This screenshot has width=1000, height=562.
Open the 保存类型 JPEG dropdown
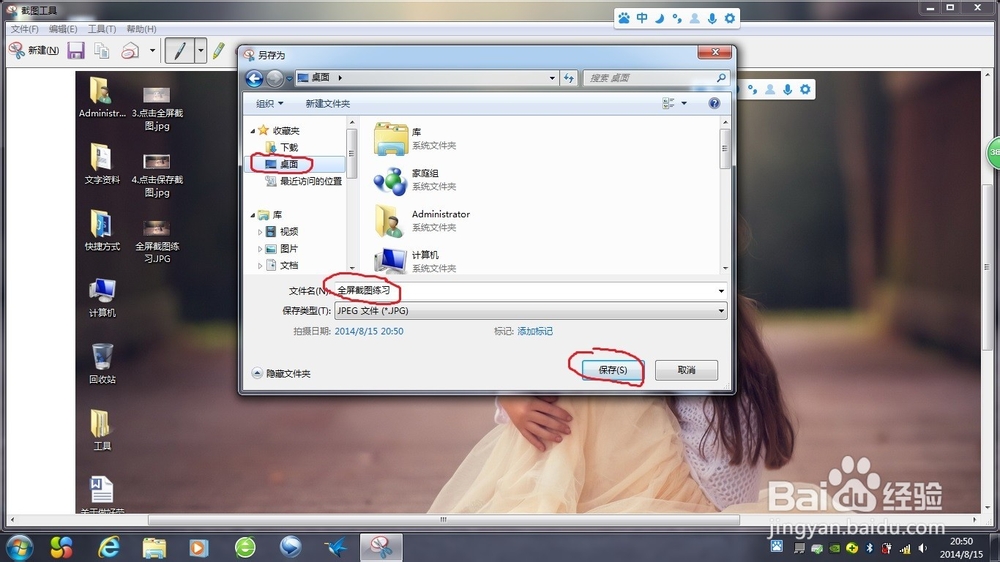(531, 311)
